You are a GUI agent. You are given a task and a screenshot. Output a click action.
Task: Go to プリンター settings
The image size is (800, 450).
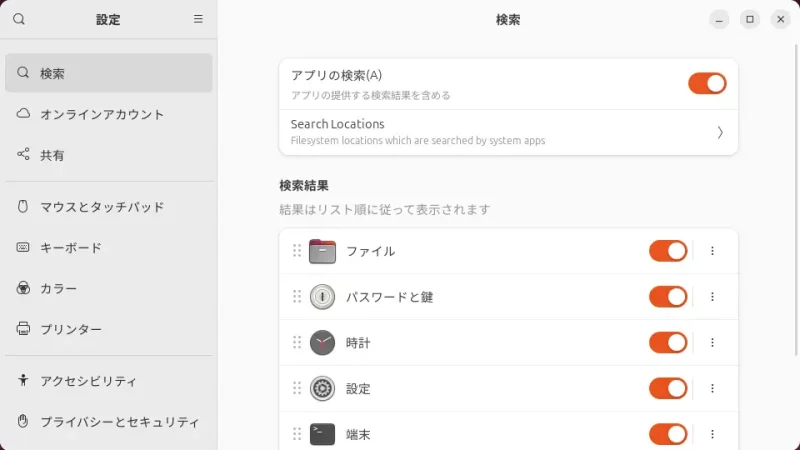coord(109,329)
